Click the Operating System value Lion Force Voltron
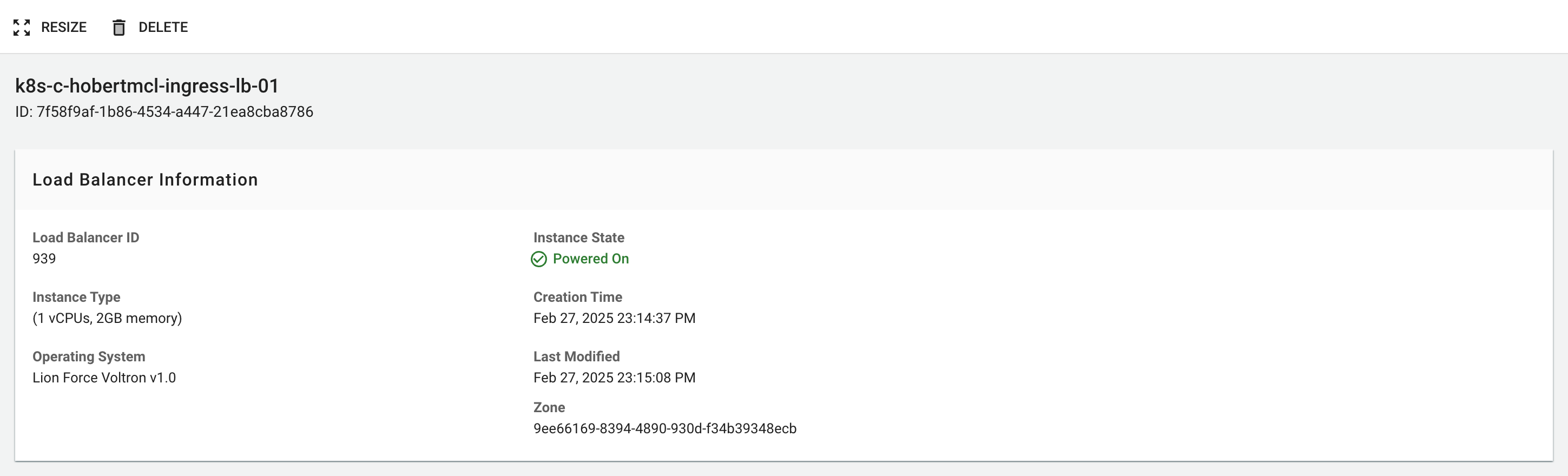Image resolution: width=1568 pixels, height=476 pixels. [104, 378]
